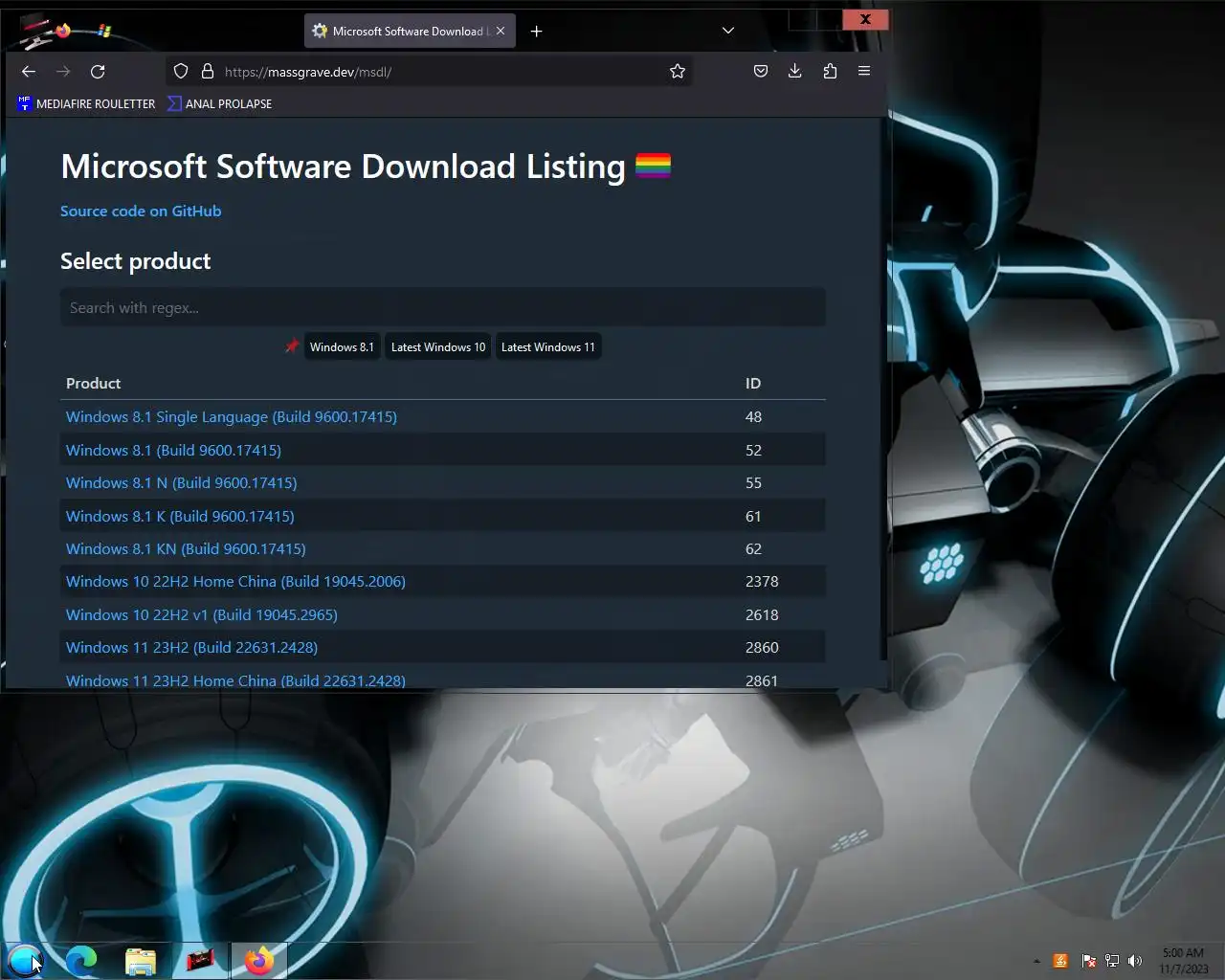Open the Start menu orb

click(24, 960)
